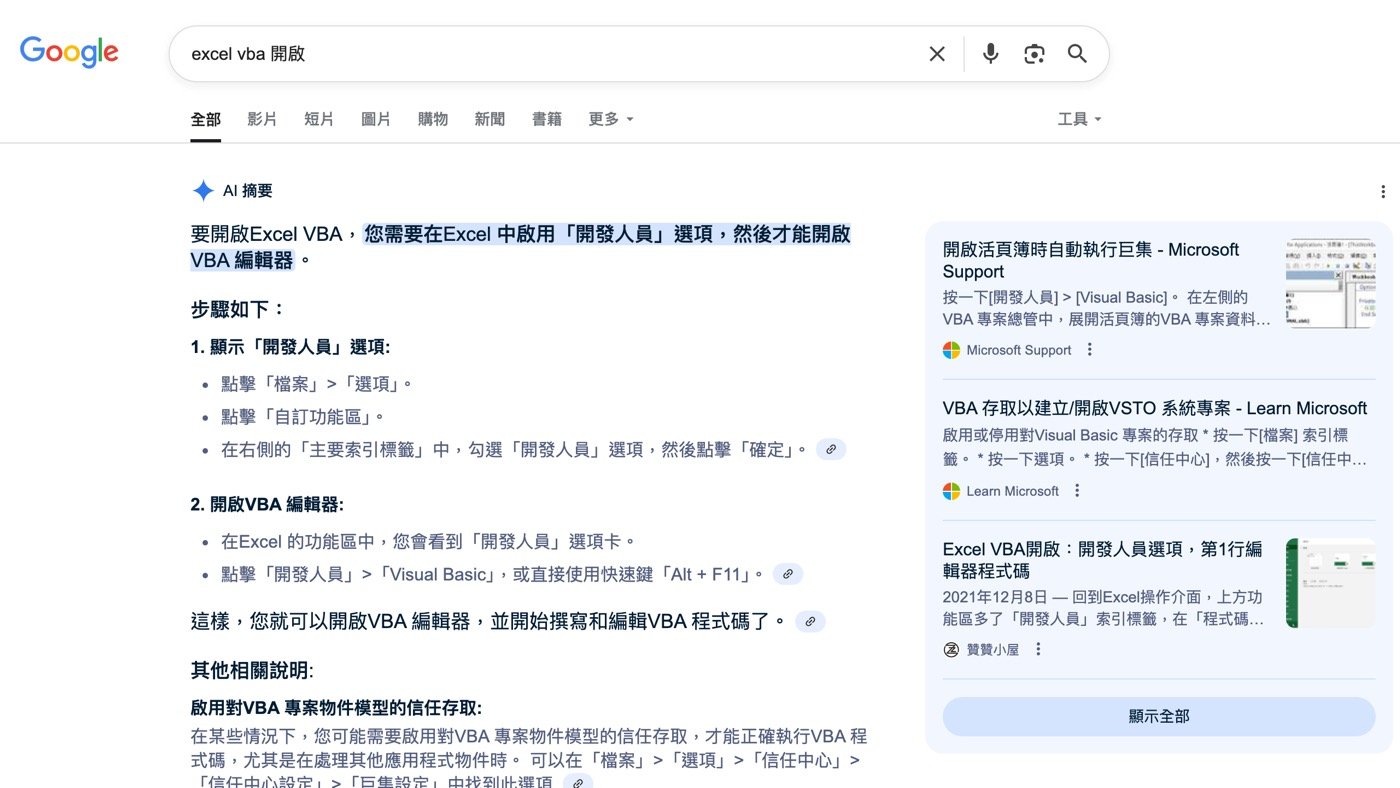1400x788 pixels.
Task: Switch to the 新聞 tab
Action: pyautogui.click(x=490, y=119)
